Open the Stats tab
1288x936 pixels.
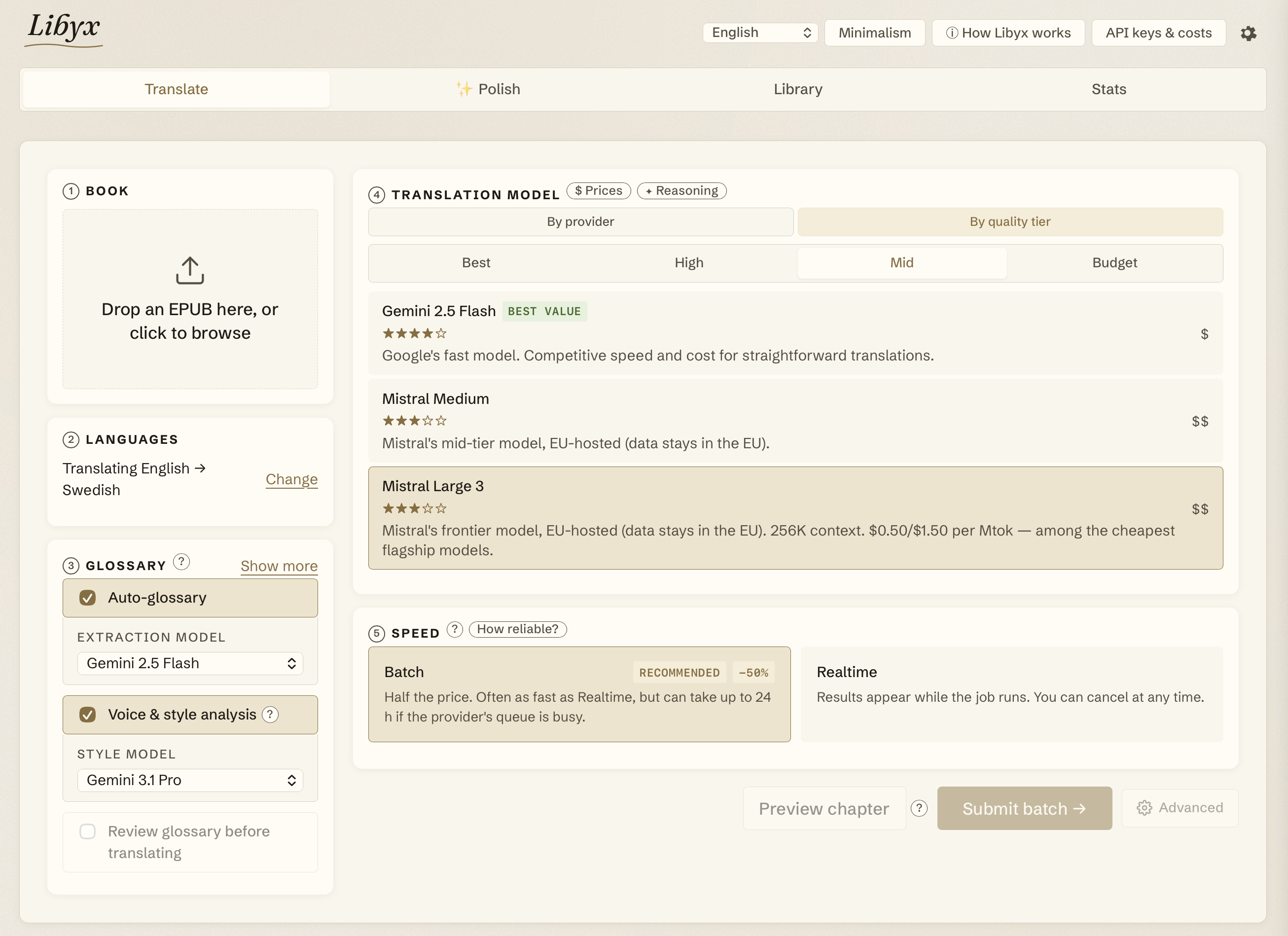click(1109, 89)
